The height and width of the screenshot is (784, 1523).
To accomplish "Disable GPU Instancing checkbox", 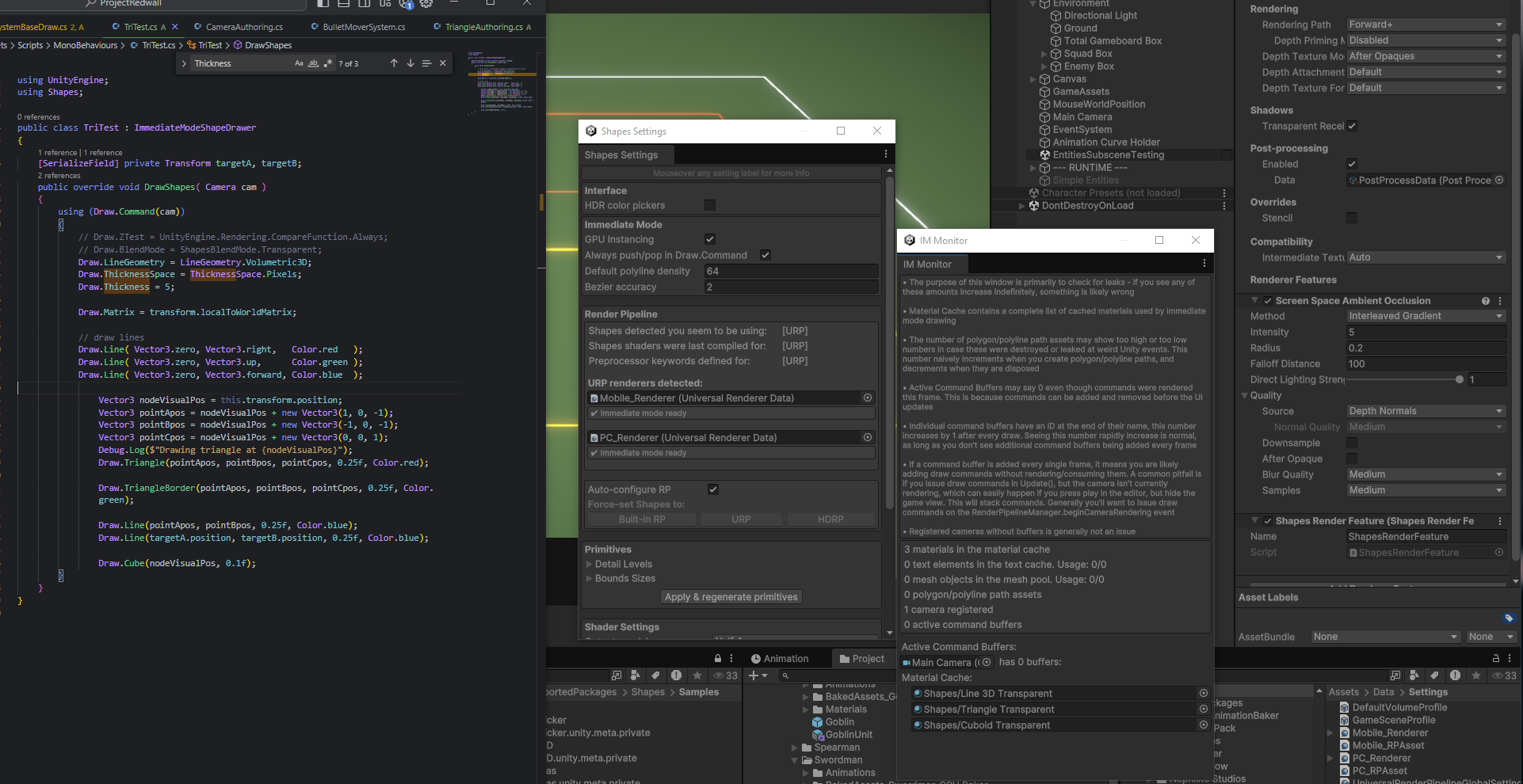I will [710, 239].
